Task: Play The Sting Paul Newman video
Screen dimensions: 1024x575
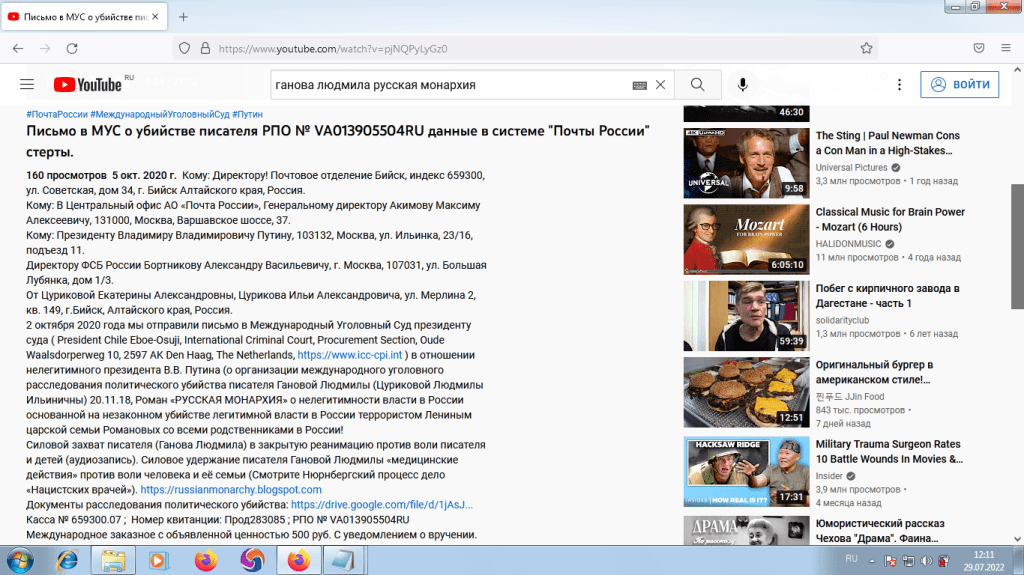Action: click(746, 162)
